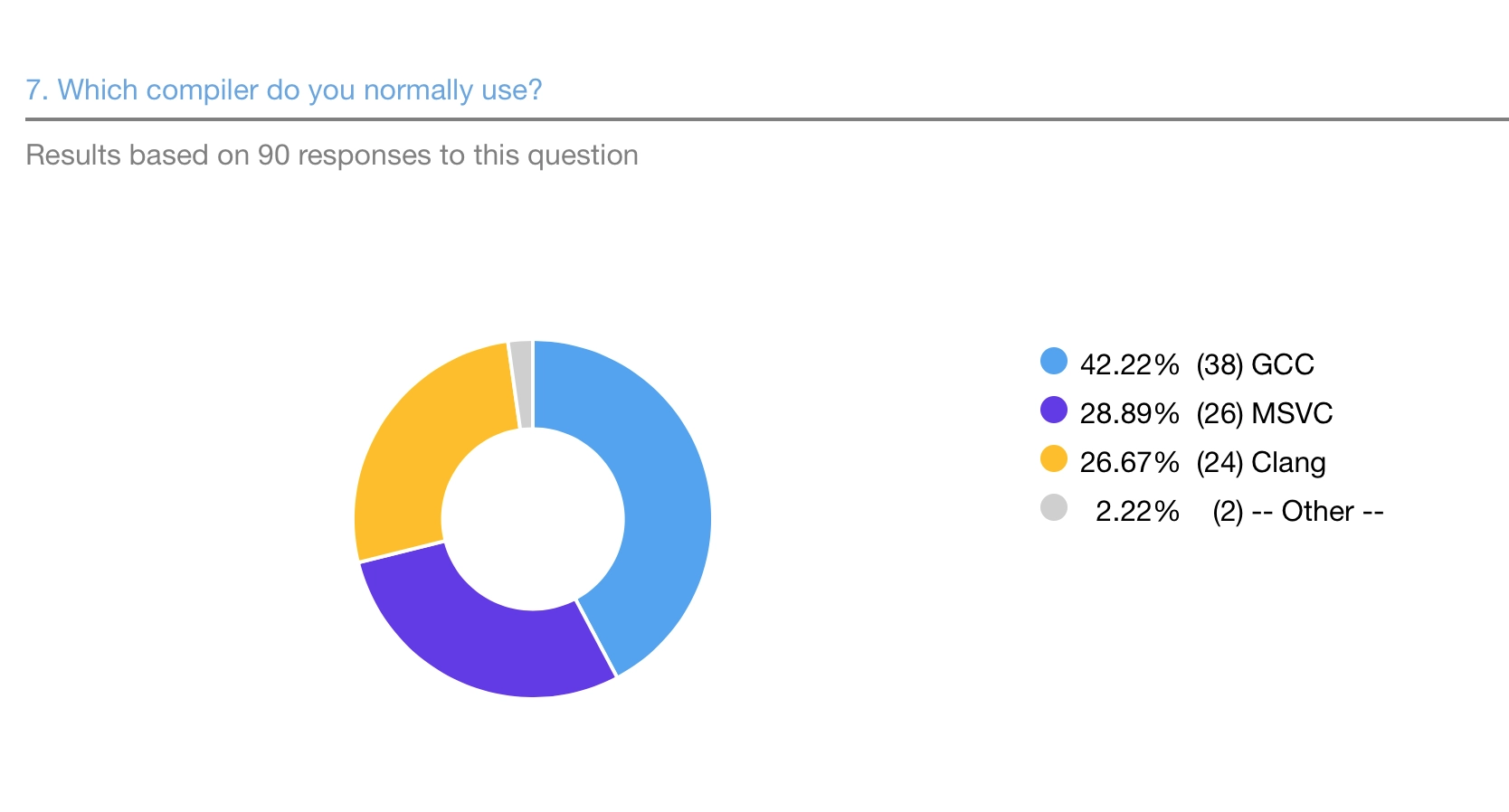Click the (38) response count
1509x812 pixels.
click(1220, 364)
